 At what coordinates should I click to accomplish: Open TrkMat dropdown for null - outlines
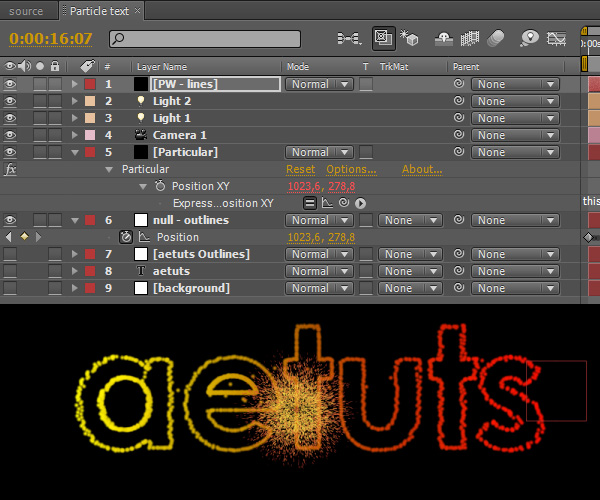(x=410, y=220)
